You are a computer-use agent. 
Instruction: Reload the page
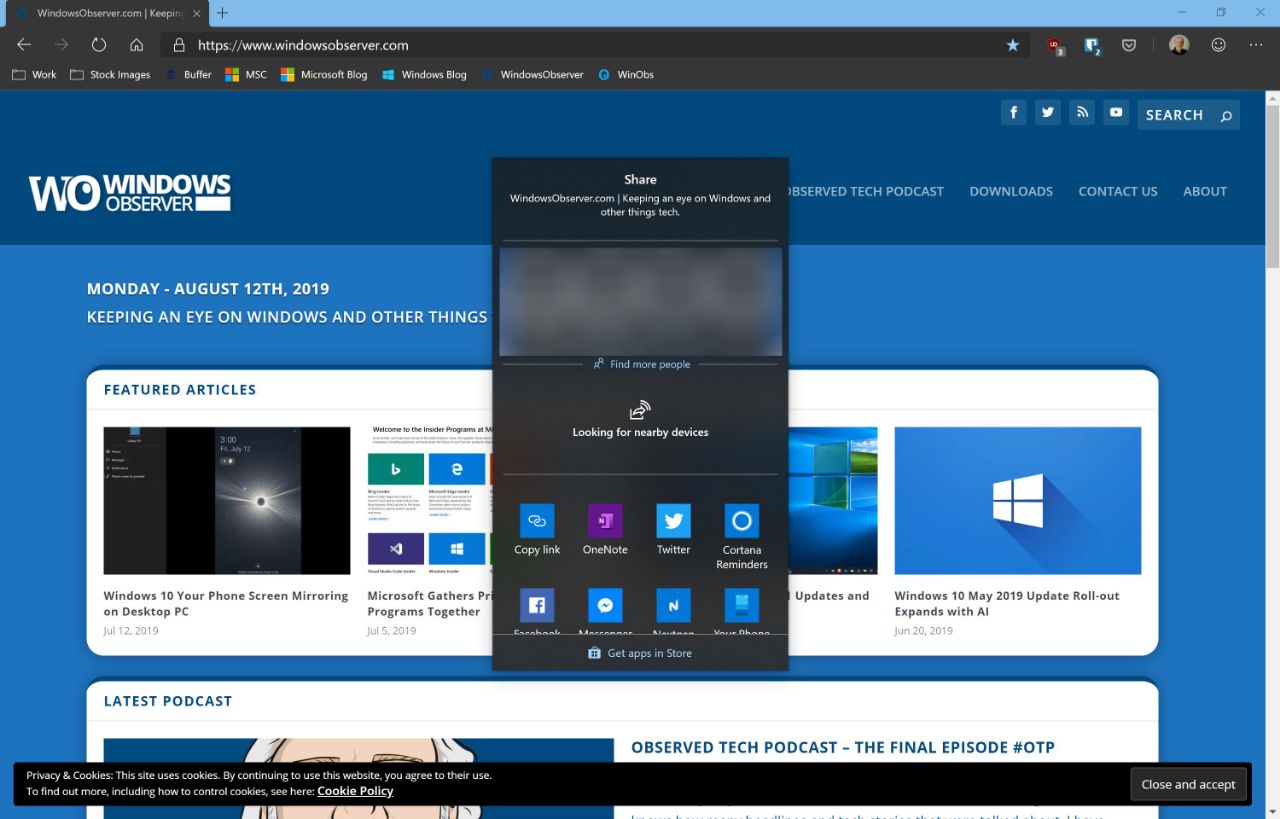[x=99, y=45]
